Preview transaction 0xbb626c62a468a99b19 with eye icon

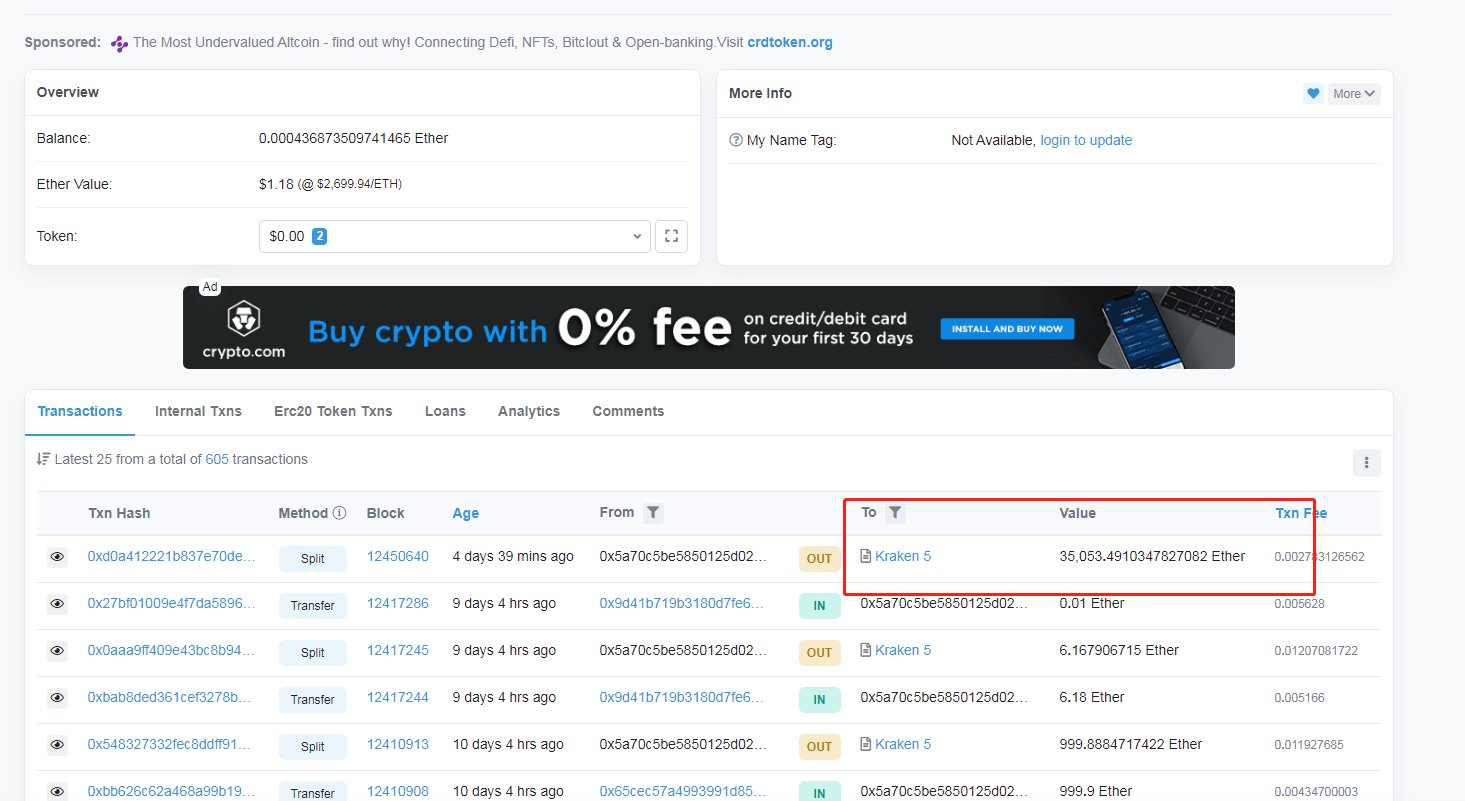click(58, 792)
